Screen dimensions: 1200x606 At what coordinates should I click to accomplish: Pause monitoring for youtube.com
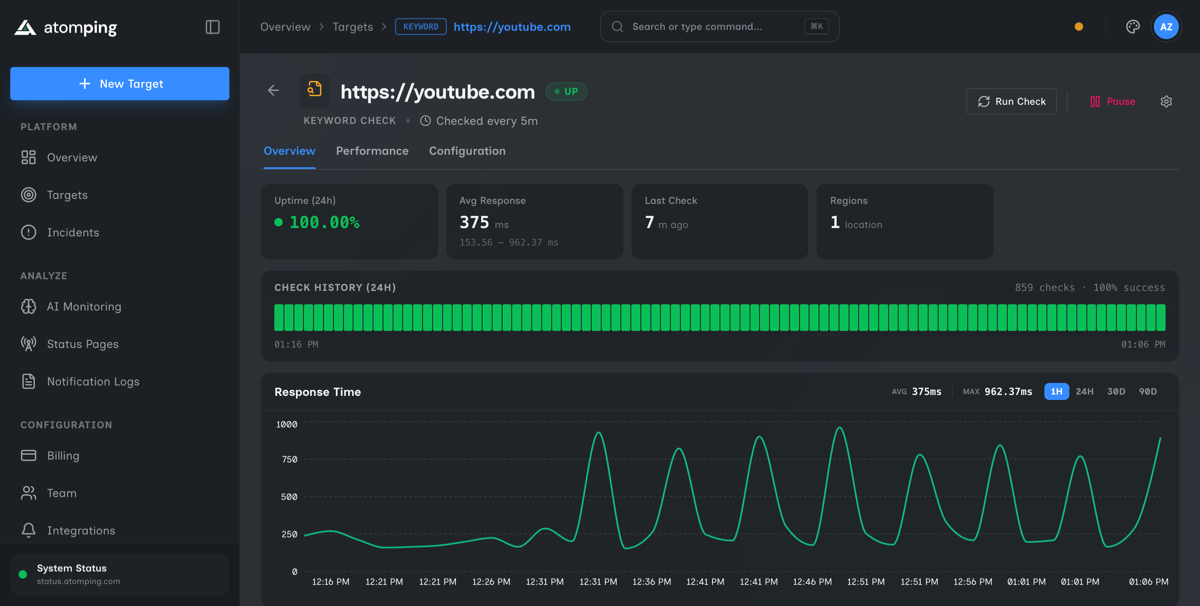tap(1112, 101)
